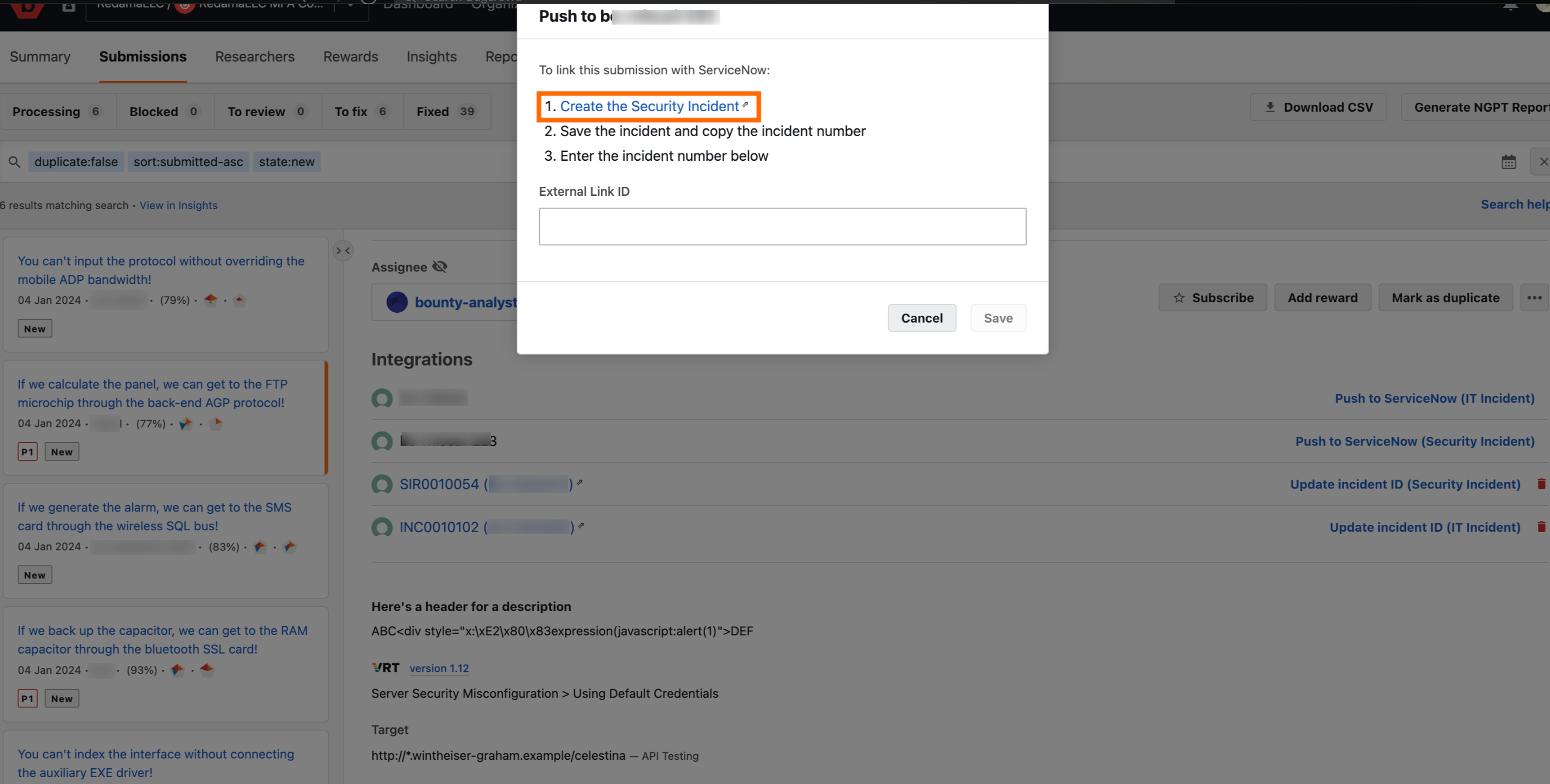
Task: Delete the INC0010102 integration link
Action: (1542, 527)
